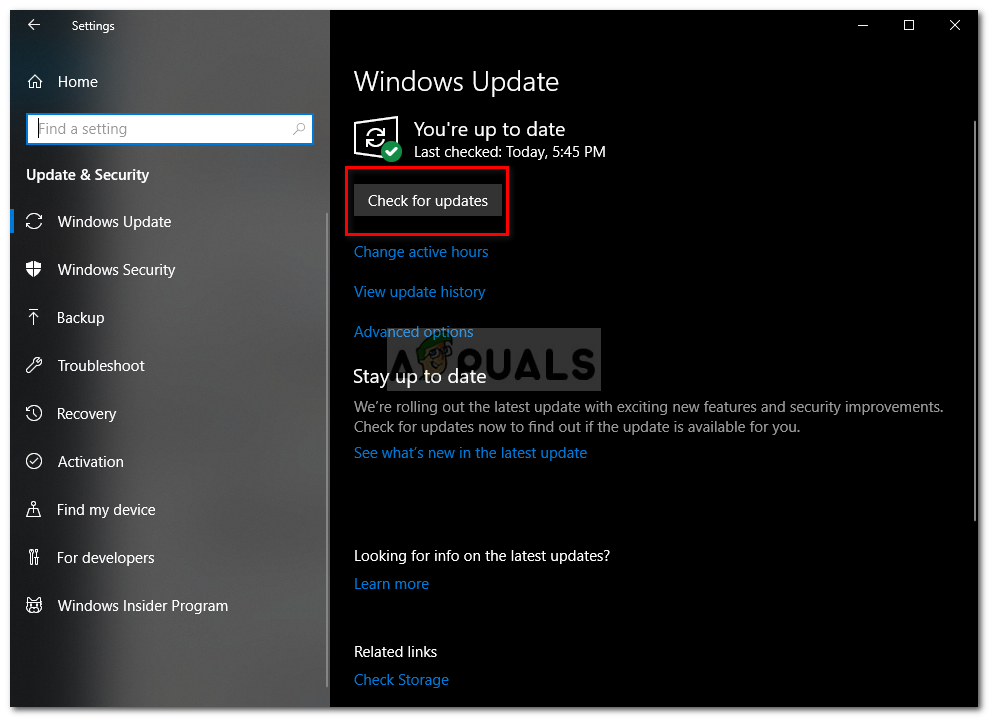Viewport: 989px width, 718px height.
Task: Click the Windows Insider Program cat icon
Action: pos(34,605)
